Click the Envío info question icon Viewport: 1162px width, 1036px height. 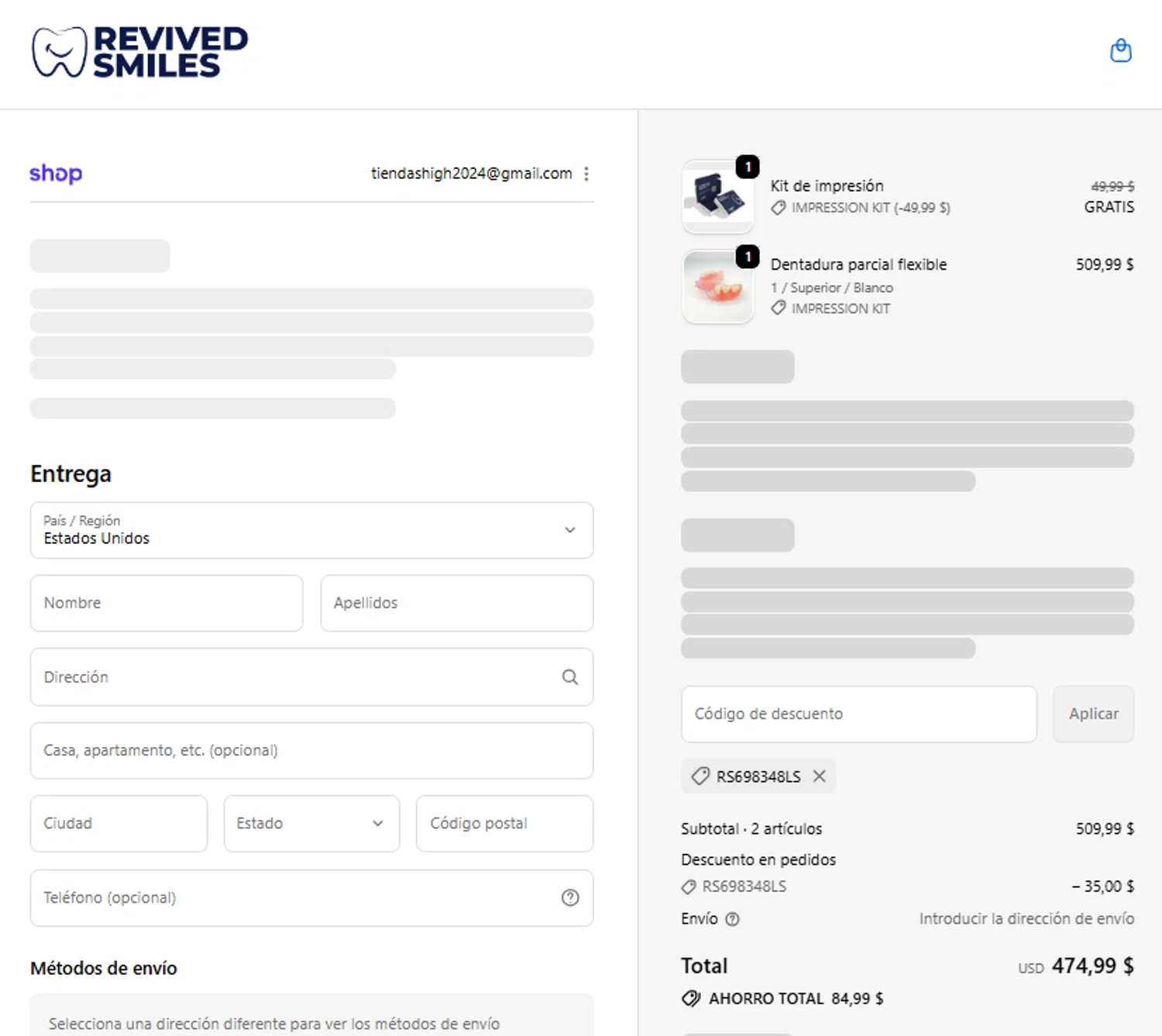click(x=732, y=919)
